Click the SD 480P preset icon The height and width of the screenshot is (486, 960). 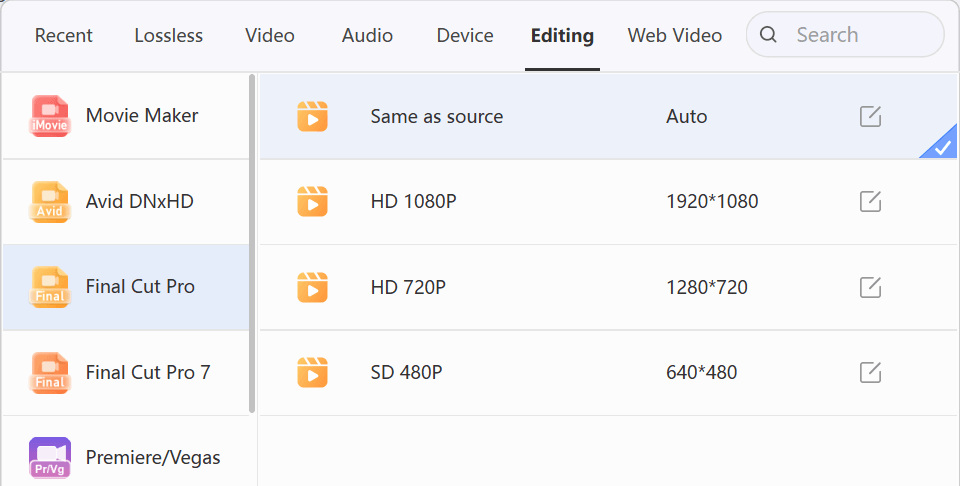312,372
